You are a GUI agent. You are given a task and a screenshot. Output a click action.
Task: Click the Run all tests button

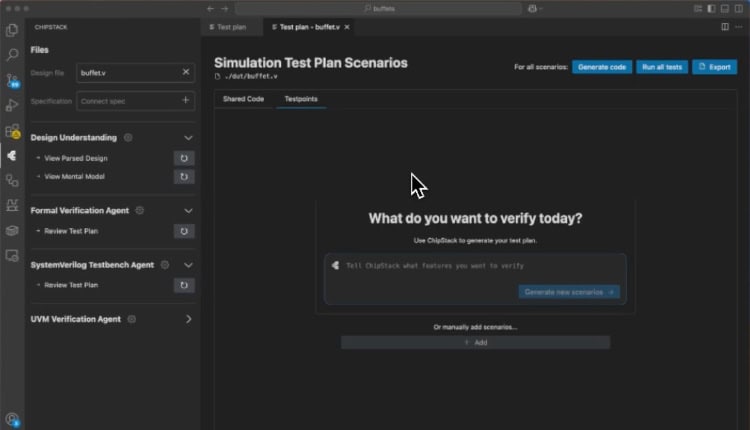(x=662, y=67)
